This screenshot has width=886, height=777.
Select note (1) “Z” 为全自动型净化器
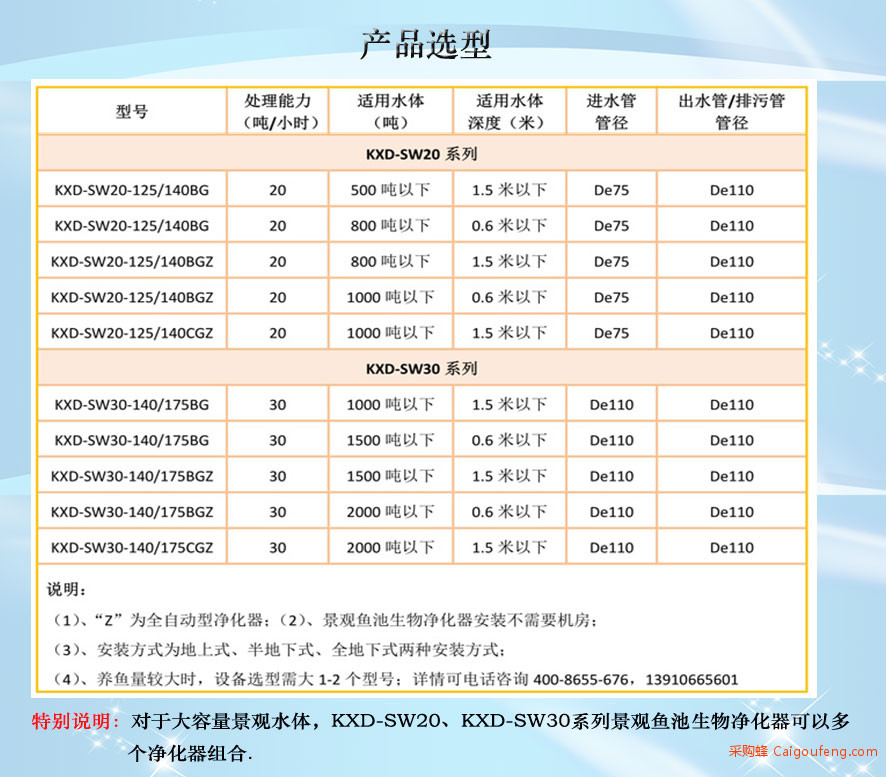[x=160, y=620]
